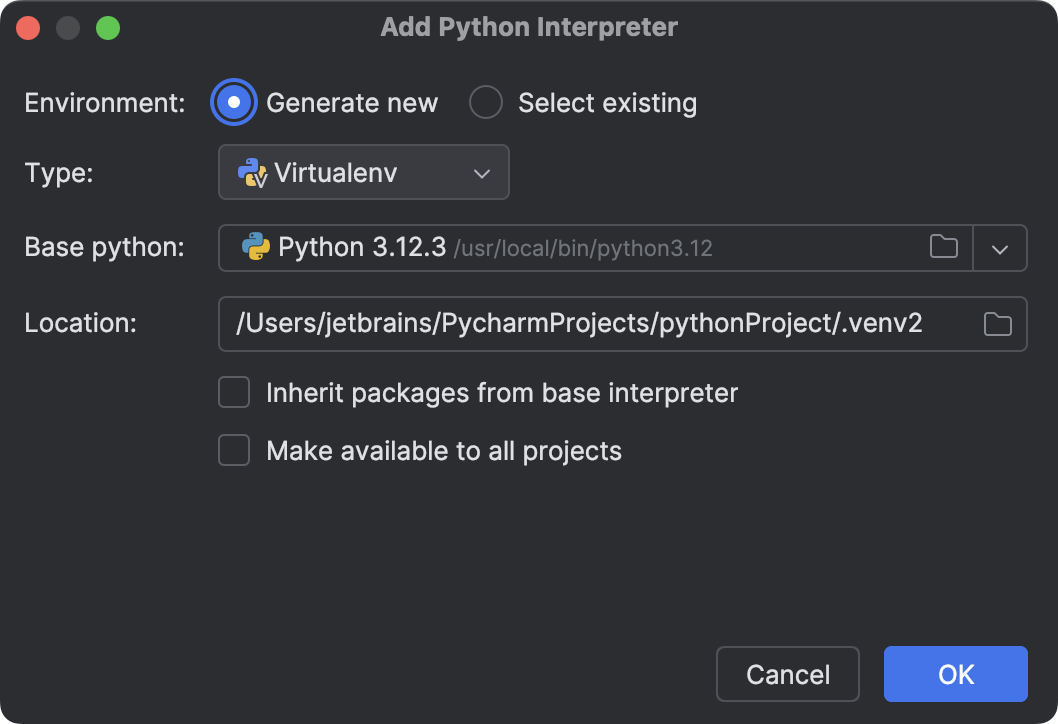This screenshot has width=1058, height=724.
Task: Click the Base python label
Action: pyautogui.click(x=104, y=247)
